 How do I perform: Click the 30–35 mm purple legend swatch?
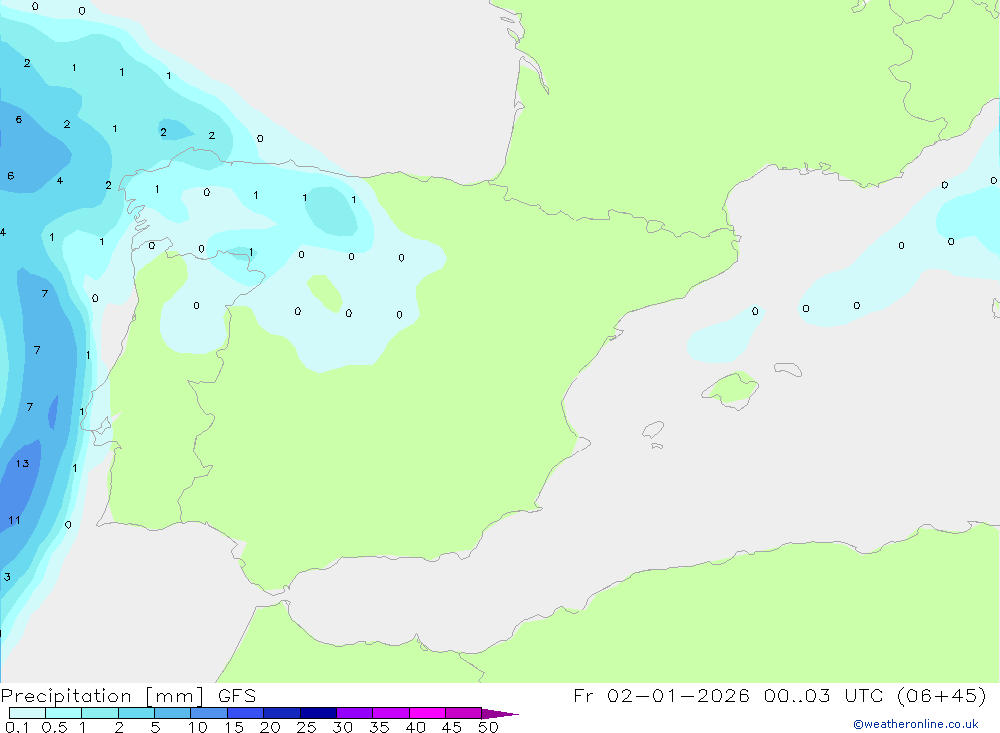[x=355, y=713]
